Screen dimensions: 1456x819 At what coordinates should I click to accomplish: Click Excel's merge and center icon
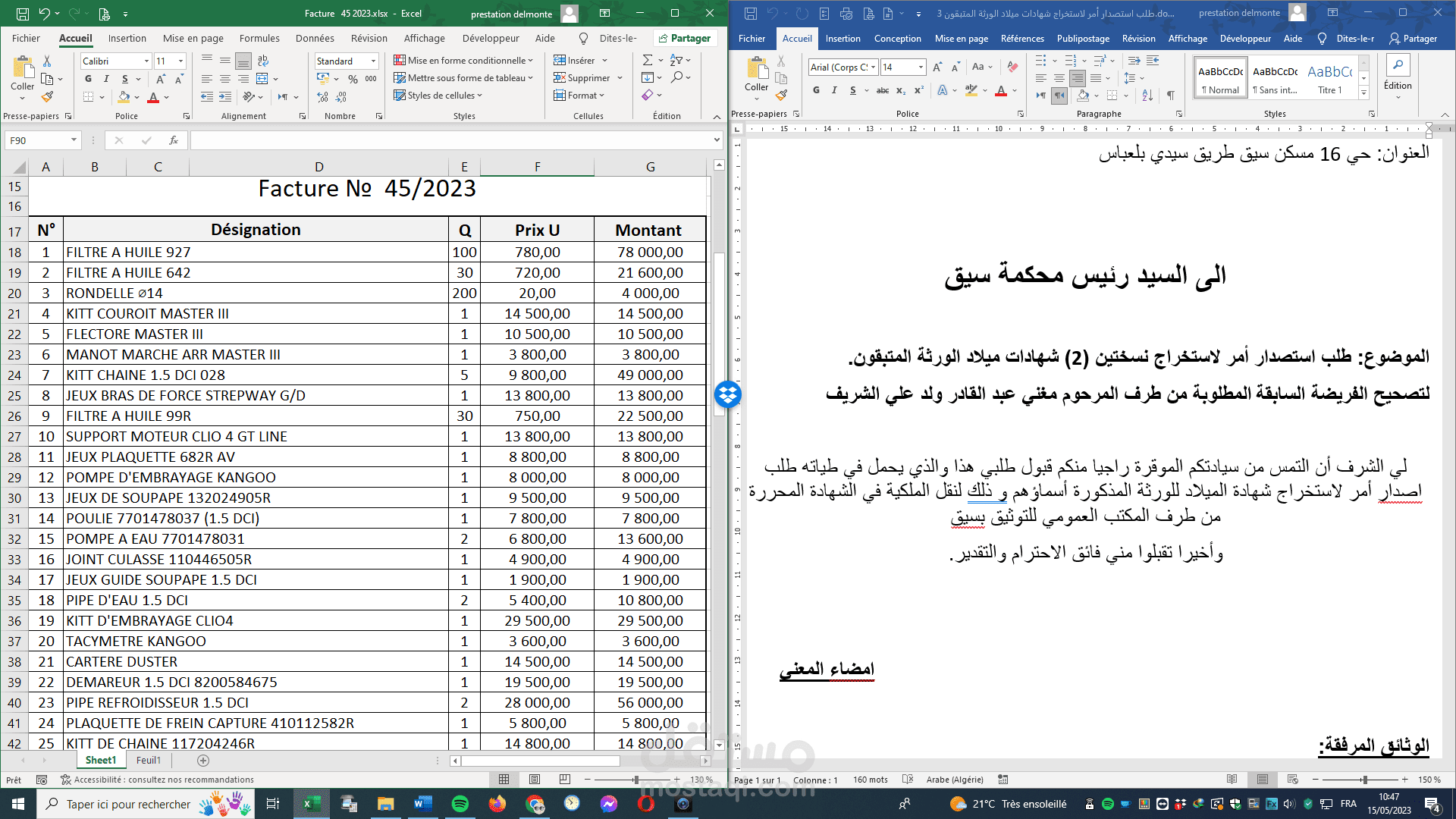[262, 79]
